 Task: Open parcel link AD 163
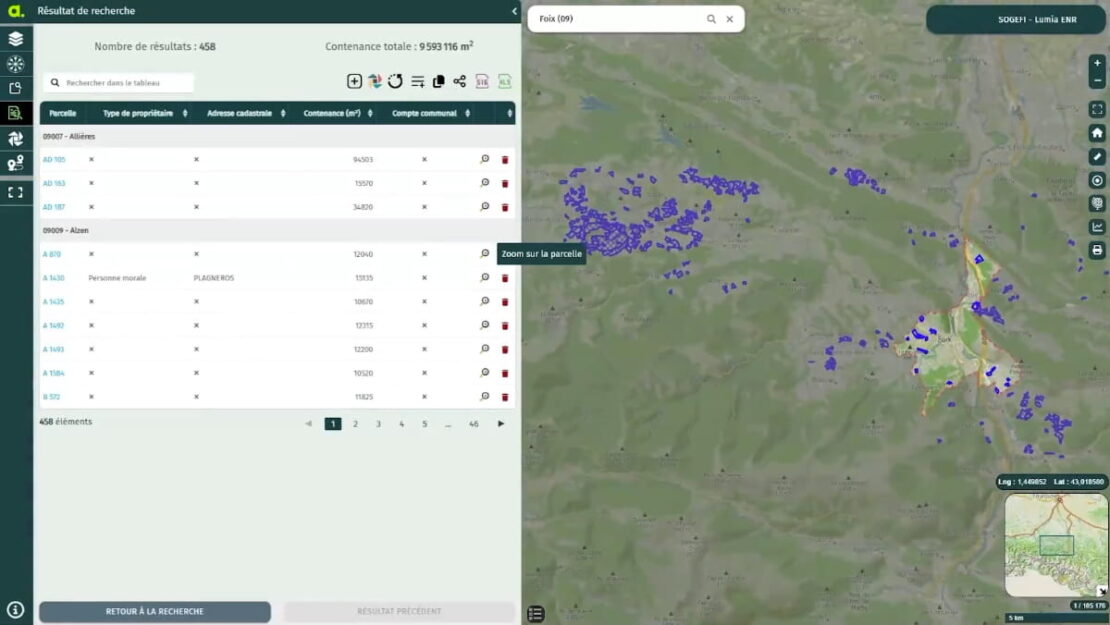tap(54, 184)
